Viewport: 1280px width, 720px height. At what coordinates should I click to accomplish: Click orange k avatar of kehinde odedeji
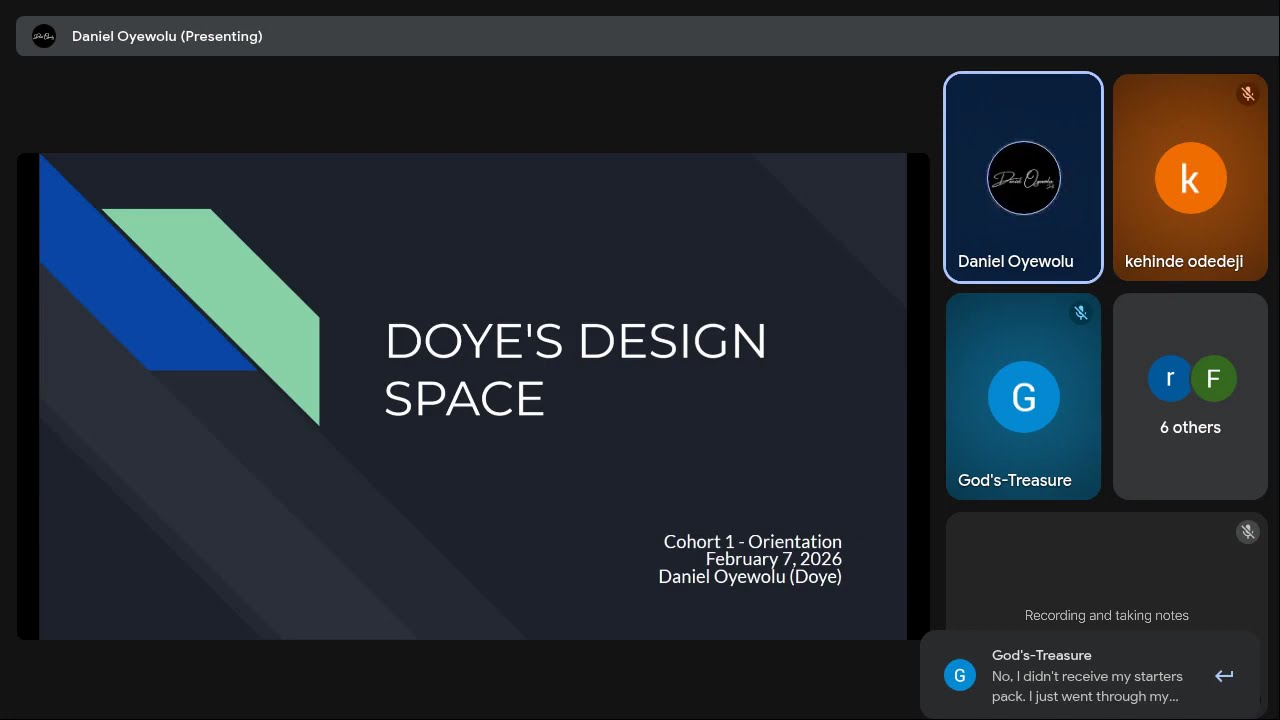point(1190,178)
